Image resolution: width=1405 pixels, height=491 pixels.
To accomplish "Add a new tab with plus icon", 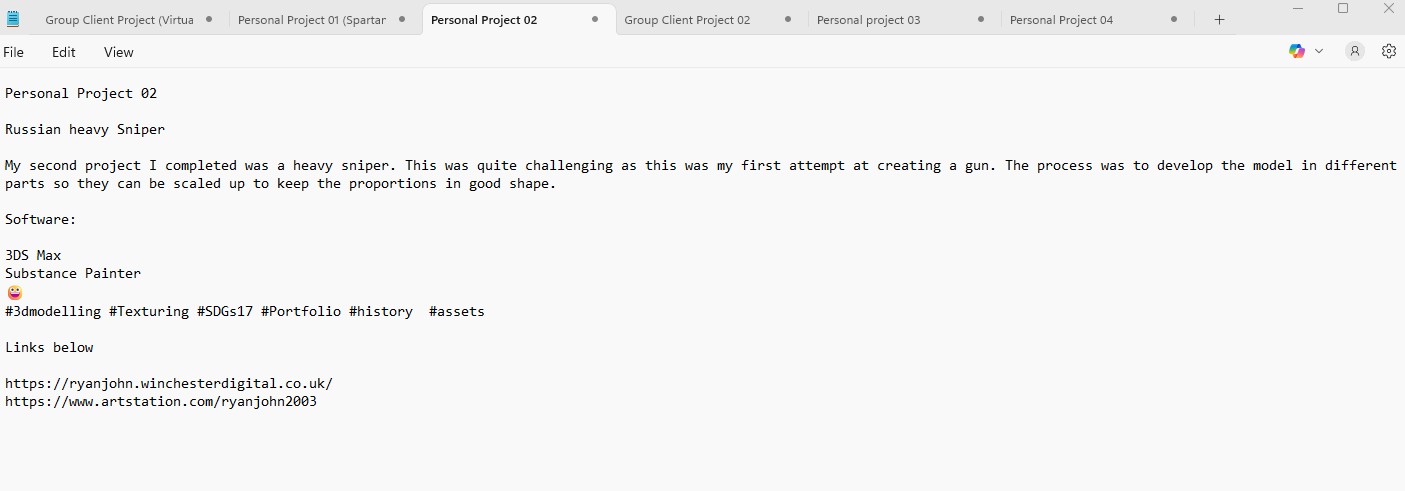I will 1219,20.
